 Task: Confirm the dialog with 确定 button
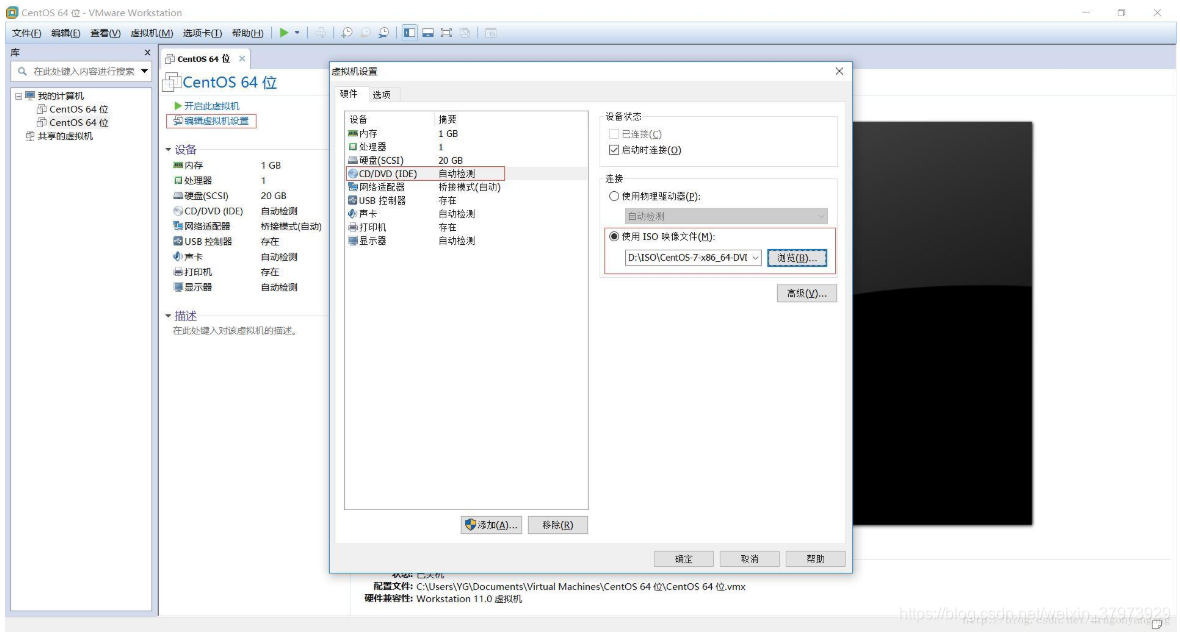(683, 559)
